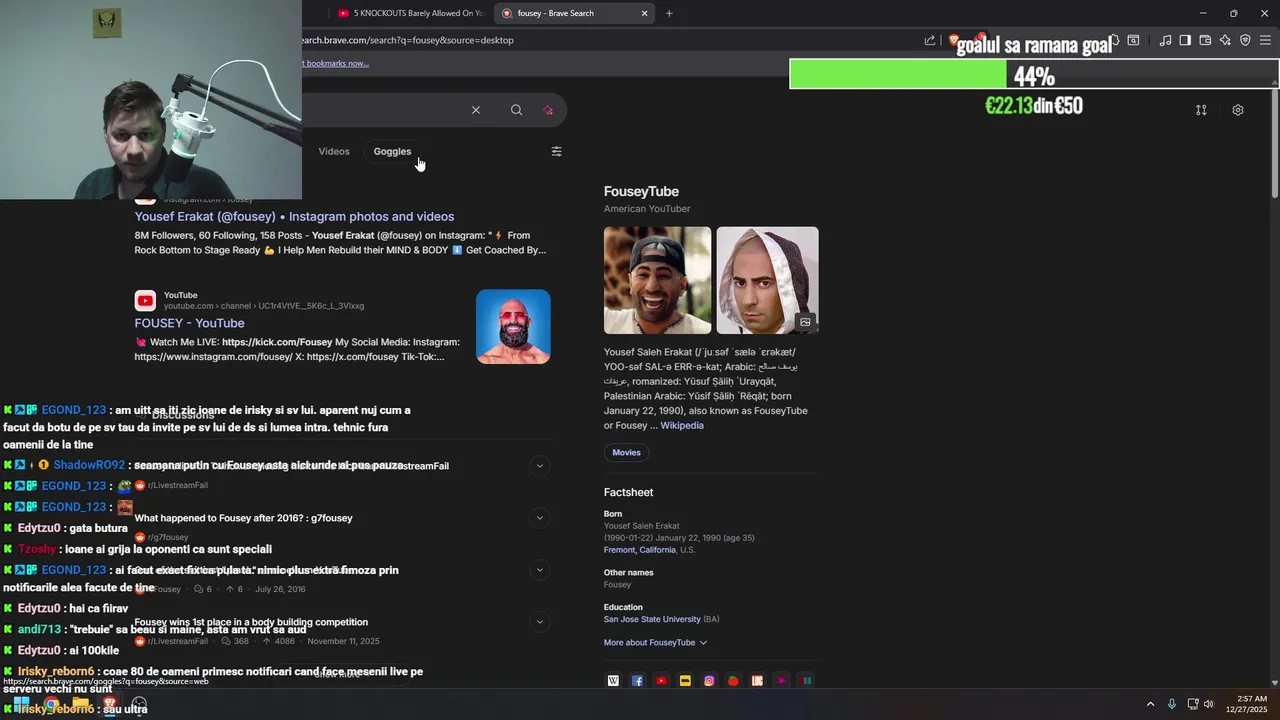
Task: Open Brave Search settings gear
Action: pos(1238,110)
